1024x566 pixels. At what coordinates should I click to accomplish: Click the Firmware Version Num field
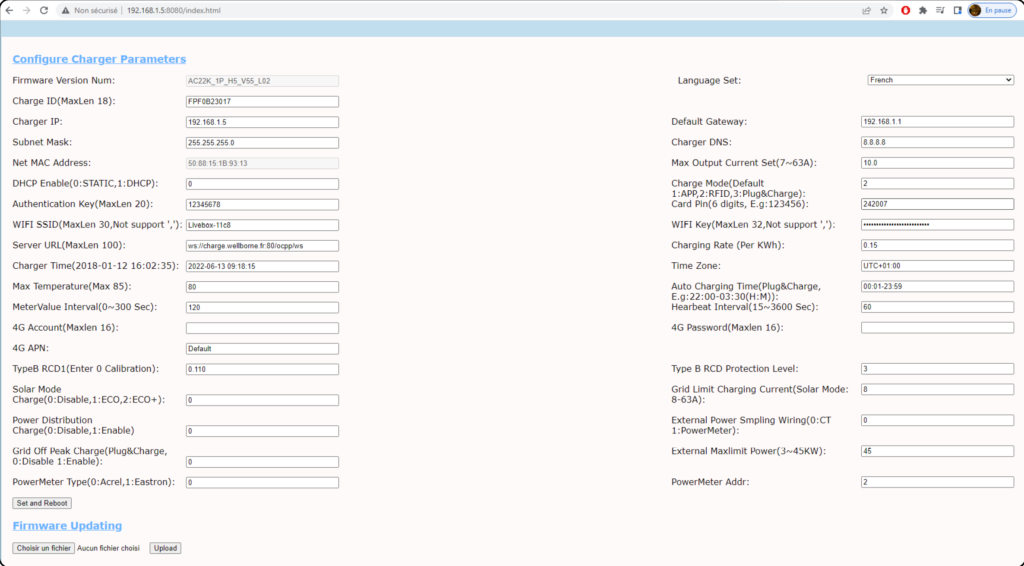[262, 81]
